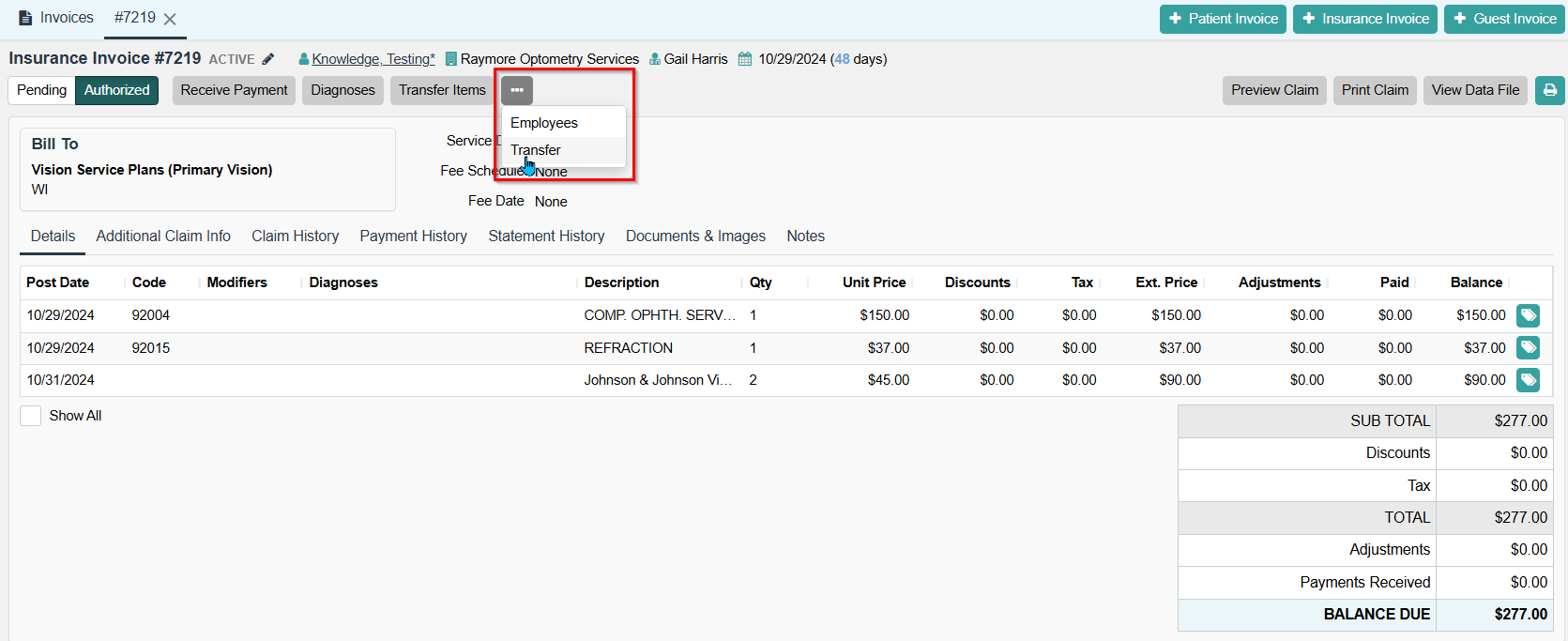
Task: Click the green print icon button
Action: [1549, 90]
